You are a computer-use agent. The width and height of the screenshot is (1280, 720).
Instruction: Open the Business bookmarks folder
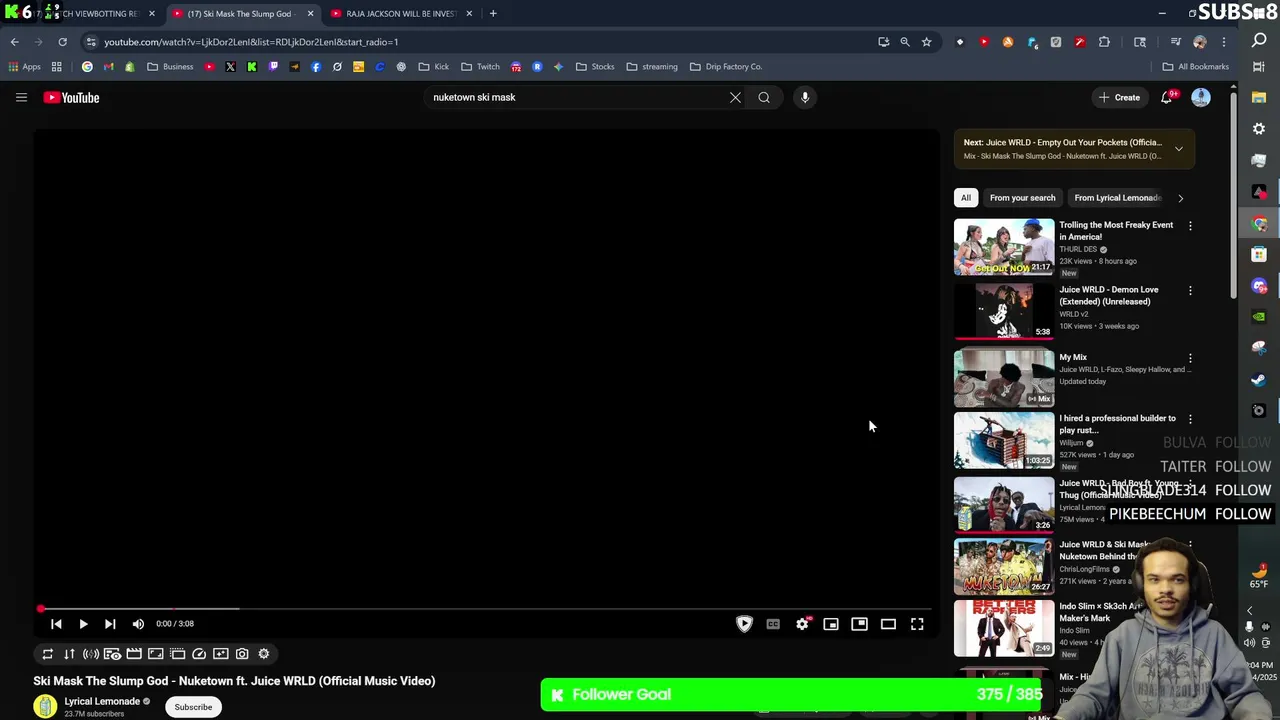click(x=170, y=67)
